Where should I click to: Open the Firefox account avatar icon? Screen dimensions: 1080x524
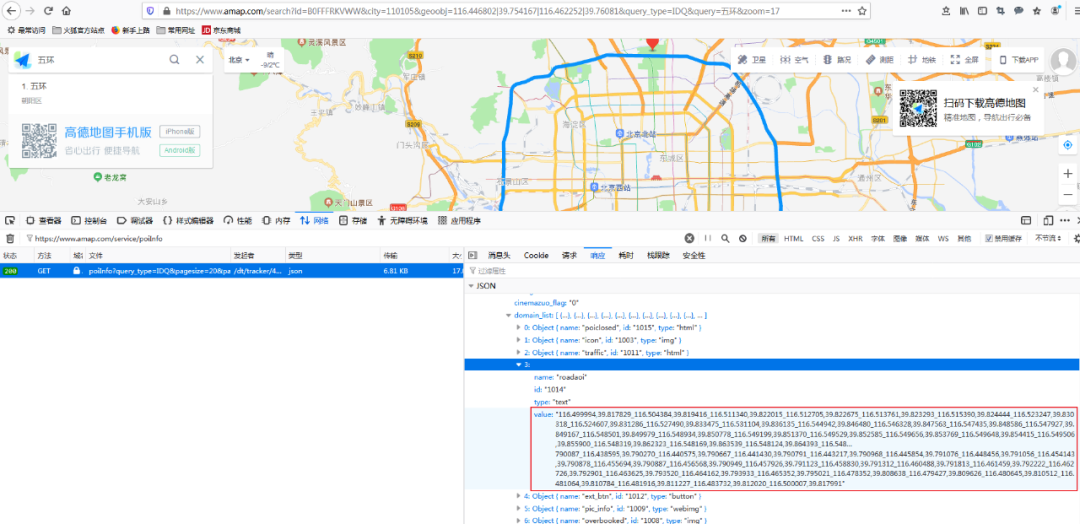click(x=1055, y=11)
